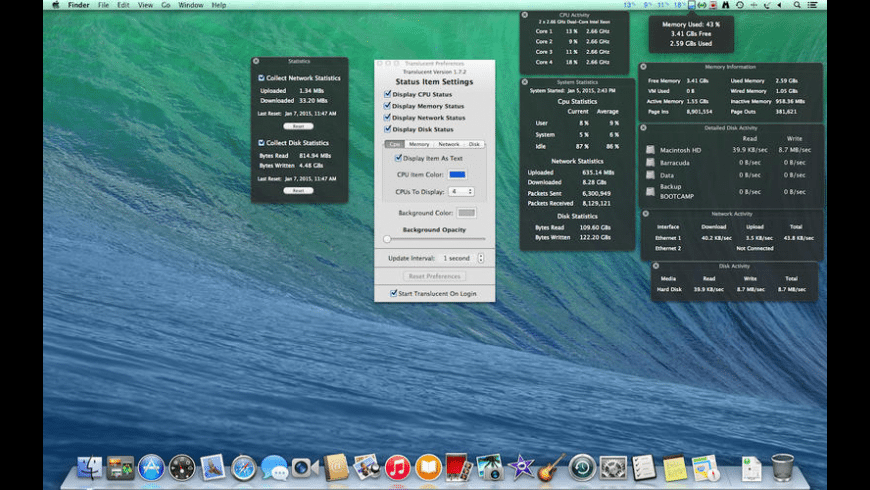Uncheck Display Network Status
The width and height of the screenshot is (870, 490).
[x=387, y=117]
